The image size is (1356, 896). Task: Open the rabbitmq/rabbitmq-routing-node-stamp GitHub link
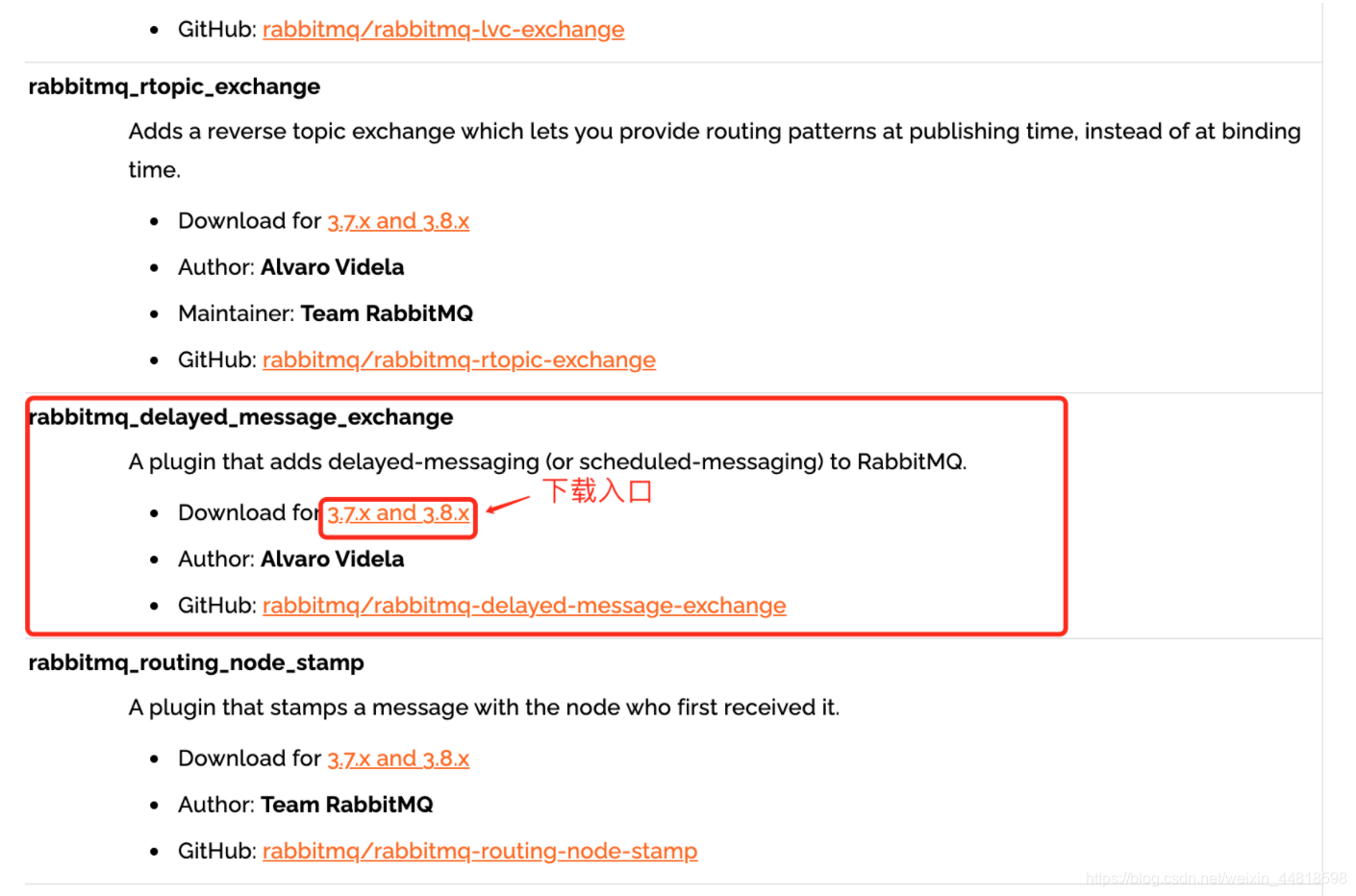(480, 852)
